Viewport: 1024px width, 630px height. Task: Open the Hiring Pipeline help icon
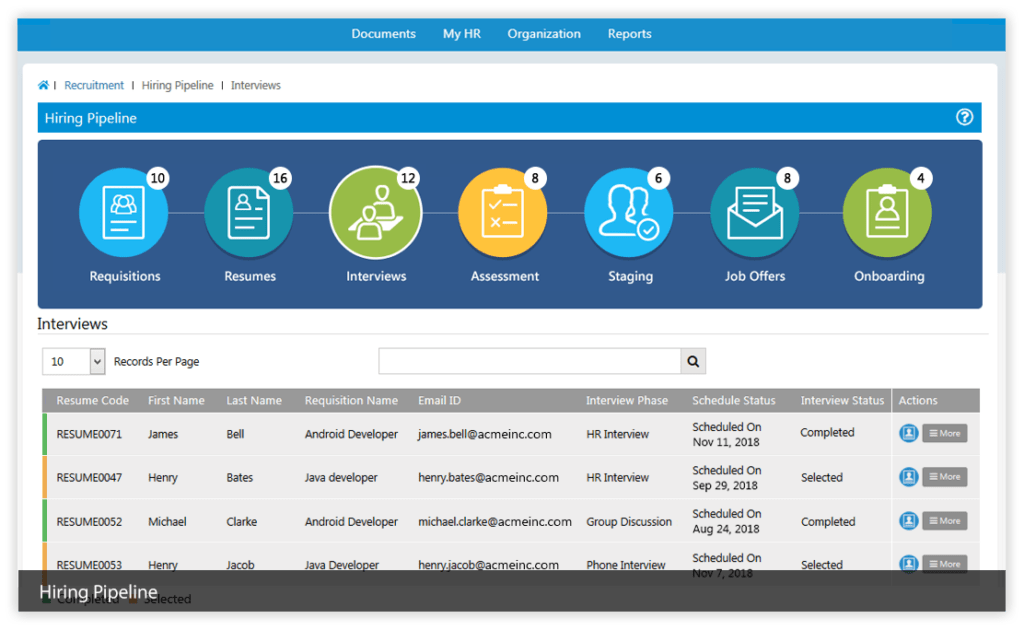[x=964, y=117]
